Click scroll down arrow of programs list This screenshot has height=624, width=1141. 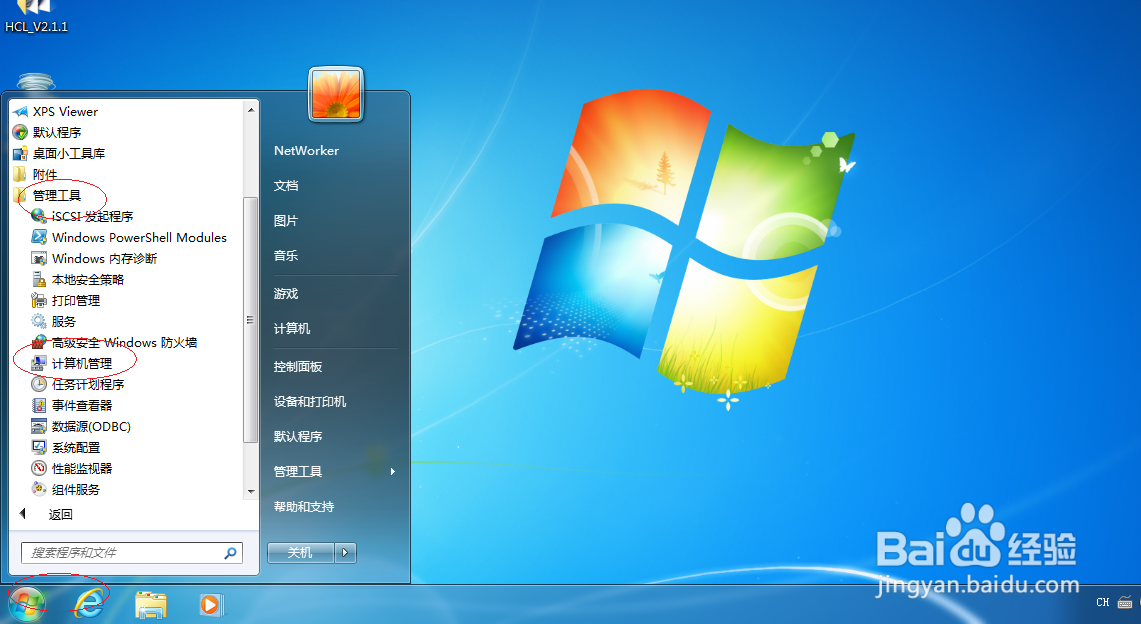coord(250,492)
